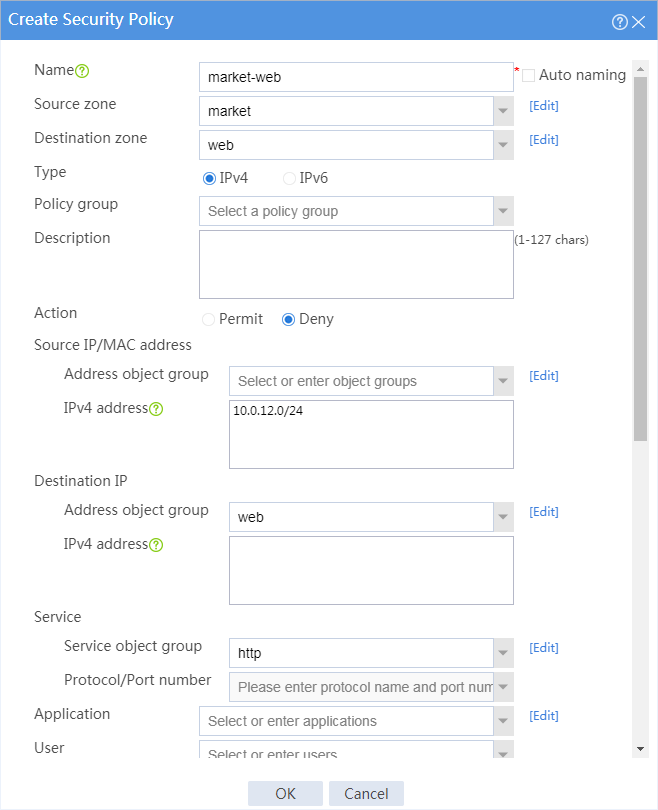The width and height of the screenshot is (658, 810).
Task: Click the Cancel button
Action: [x=366, y=793]
